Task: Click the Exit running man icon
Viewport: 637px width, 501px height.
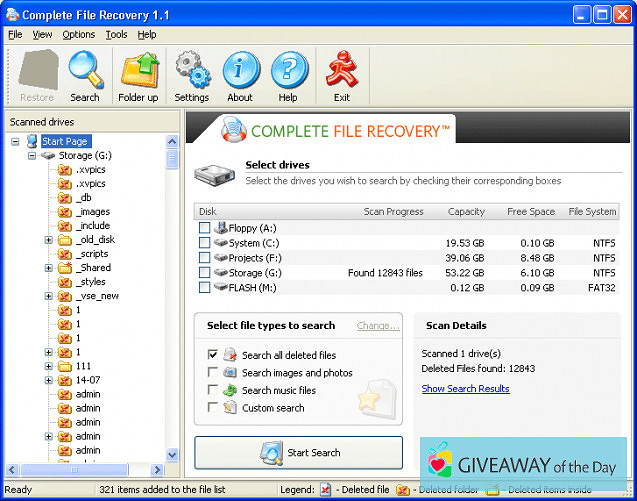Action: coord(342,70)
